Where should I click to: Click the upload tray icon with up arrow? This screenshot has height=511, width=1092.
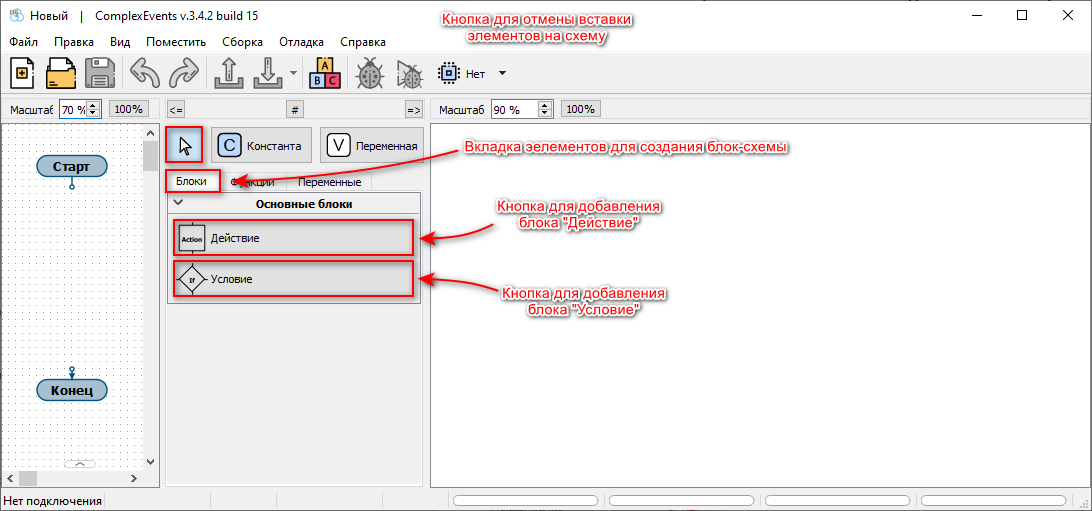click(229, 74)
